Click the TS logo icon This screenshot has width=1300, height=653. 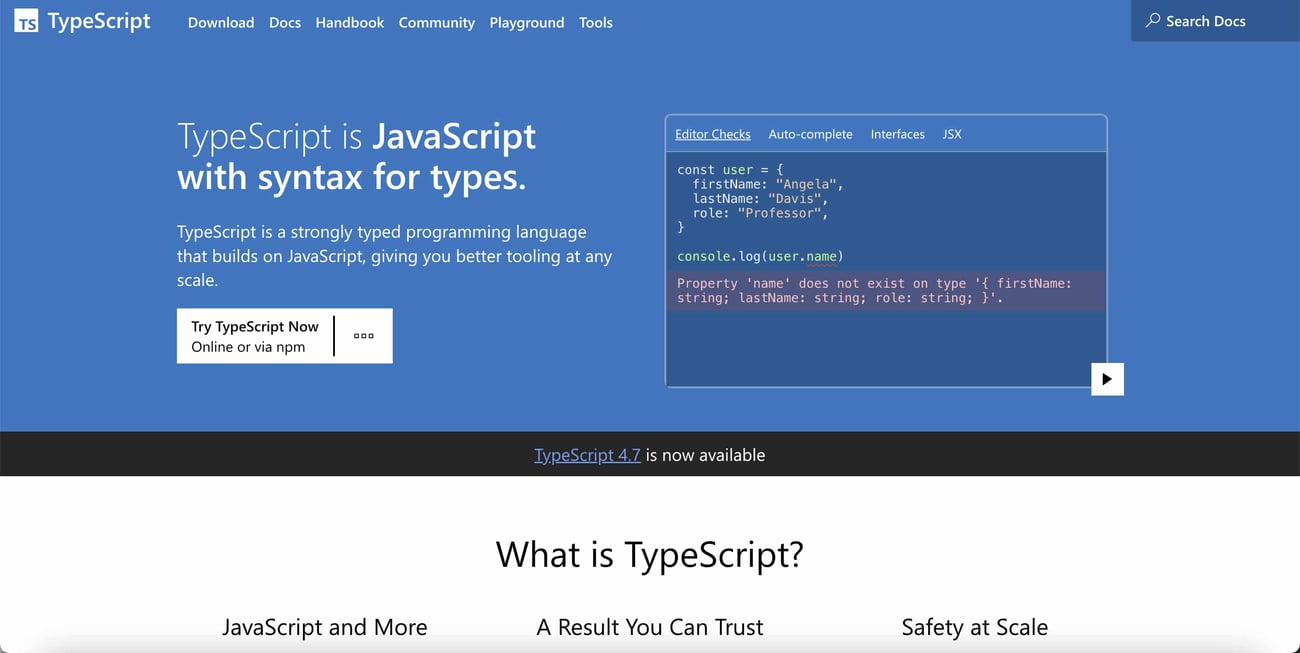pyautogui.click(x=25, y=20)
